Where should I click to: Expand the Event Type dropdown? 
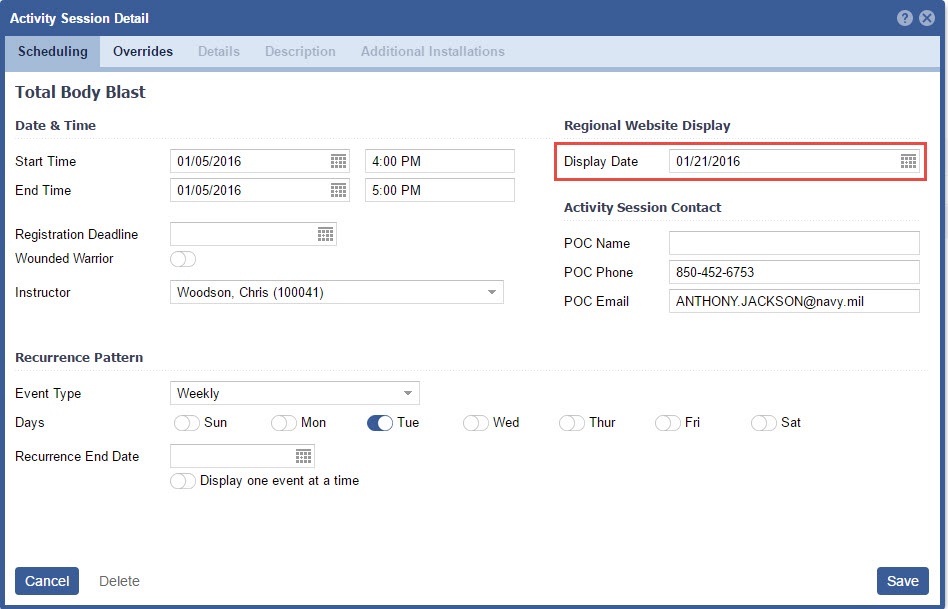click(x=407, y=393)
